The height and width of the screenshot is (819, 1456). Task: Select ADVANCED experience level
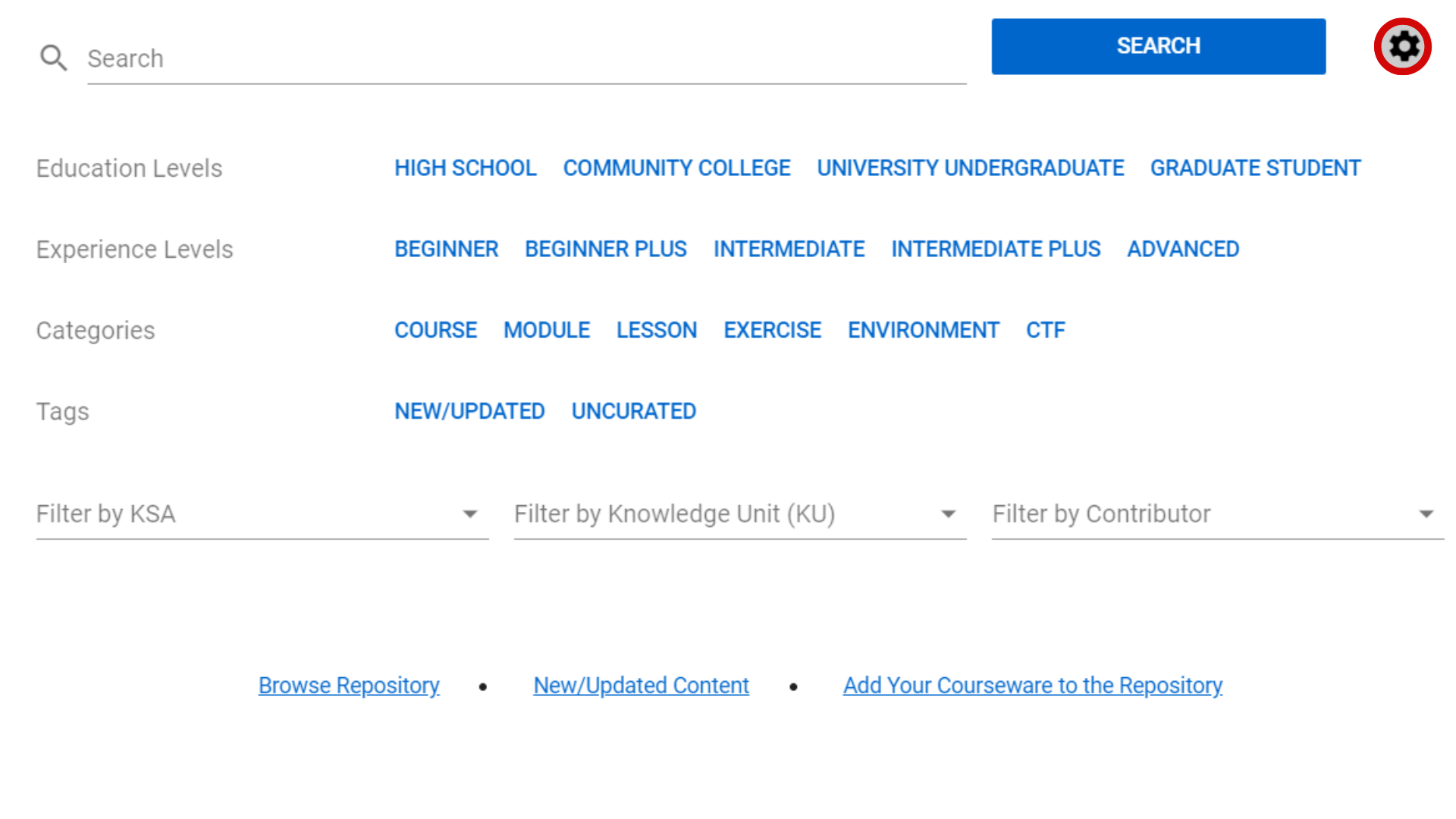pyautogui.click(x=1183, y=248)
